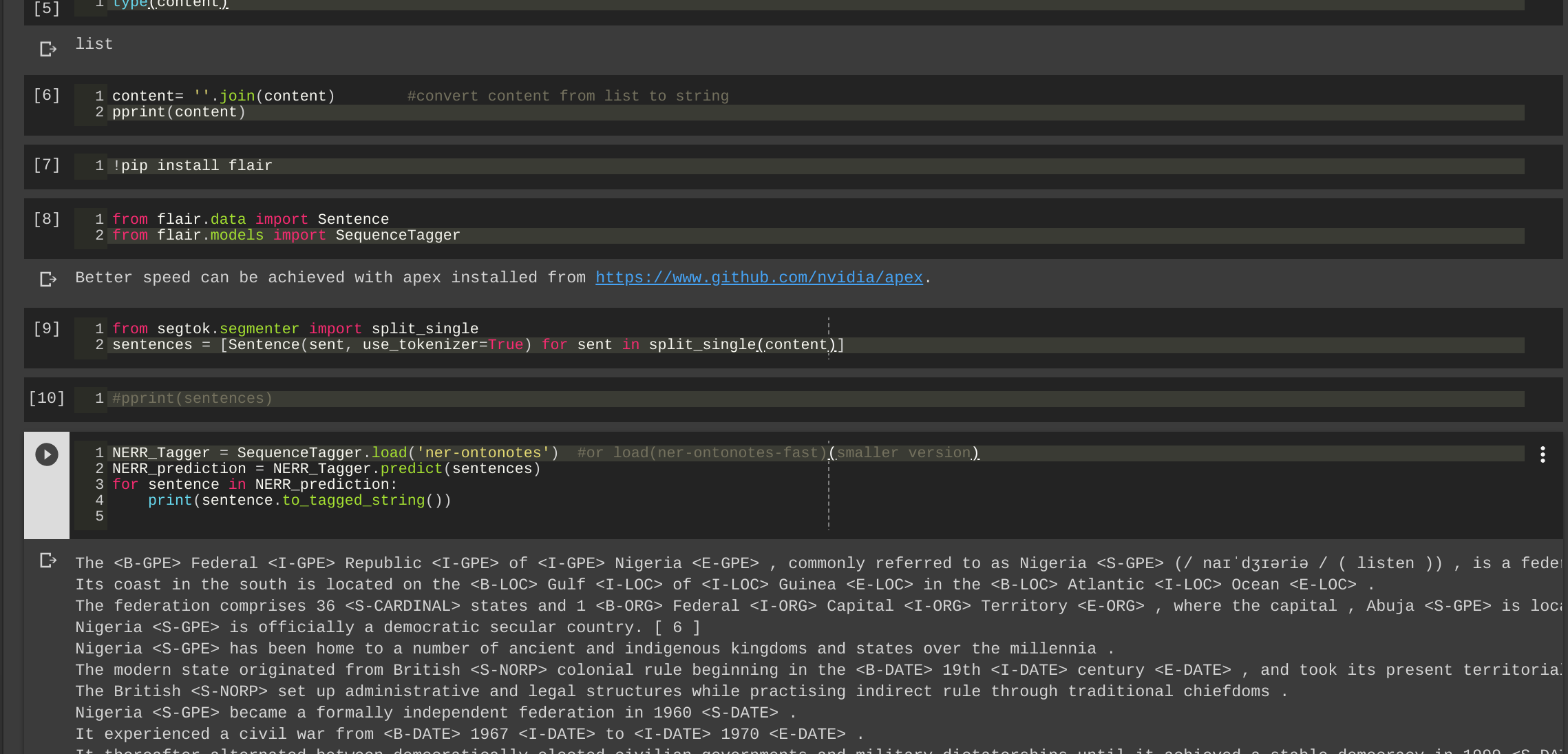Select cell 7 execution count label

[47, 165]
